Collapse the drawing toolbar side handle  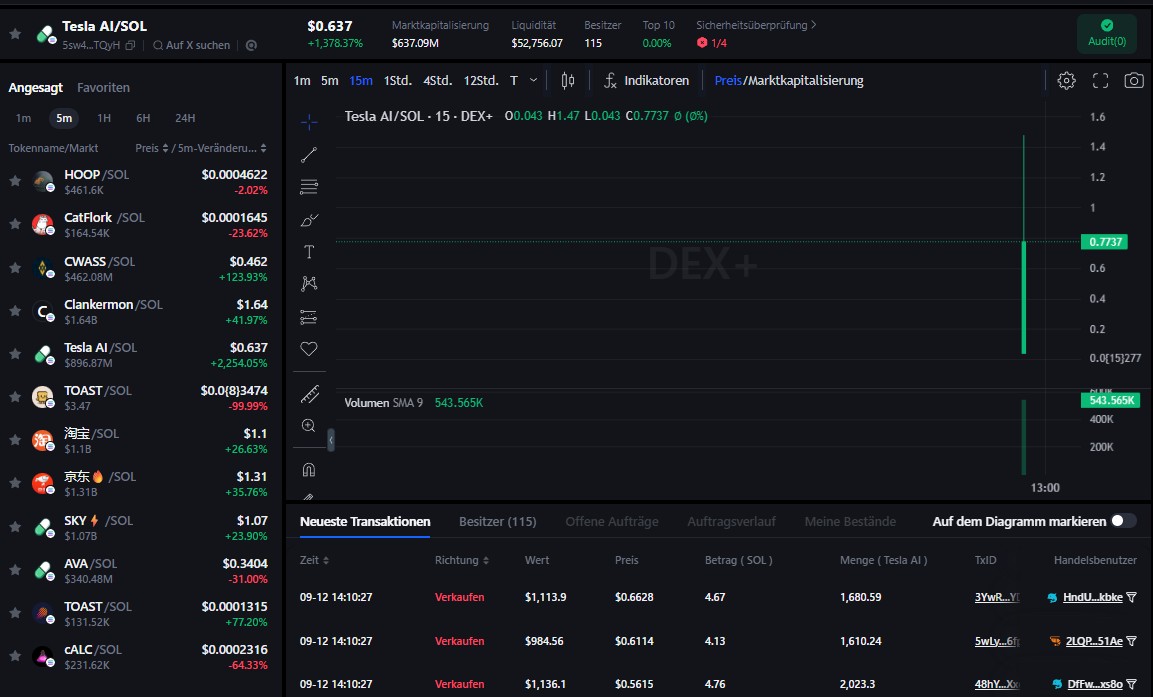click(331, 439)
